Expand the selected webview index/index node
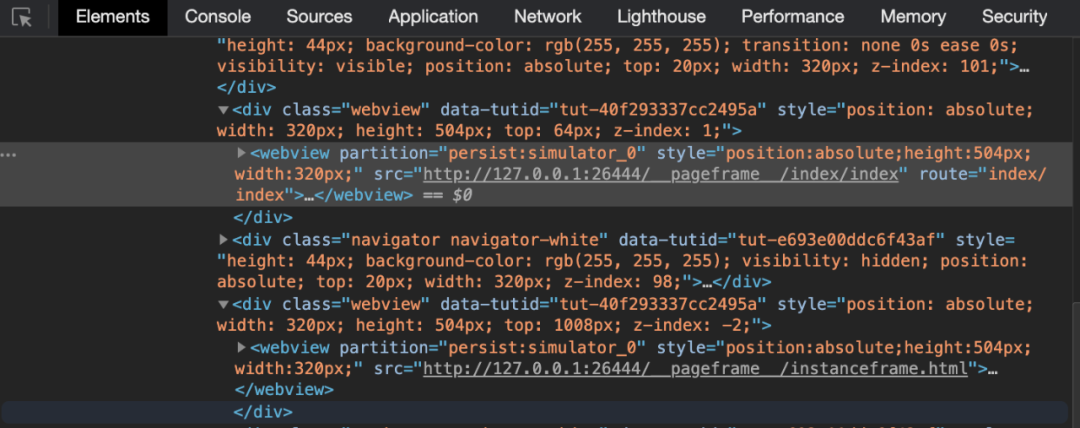 (x=242, y=153)
